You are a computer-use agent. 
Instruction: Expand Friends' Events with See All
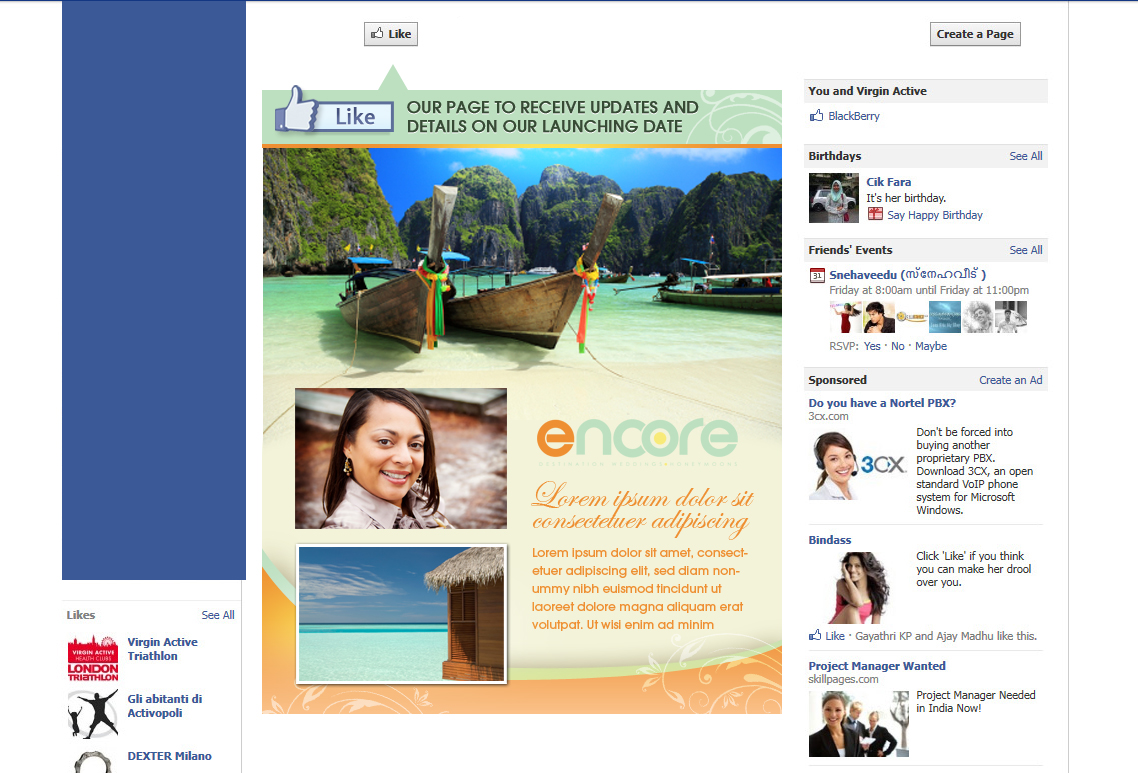click(1025, 250)
